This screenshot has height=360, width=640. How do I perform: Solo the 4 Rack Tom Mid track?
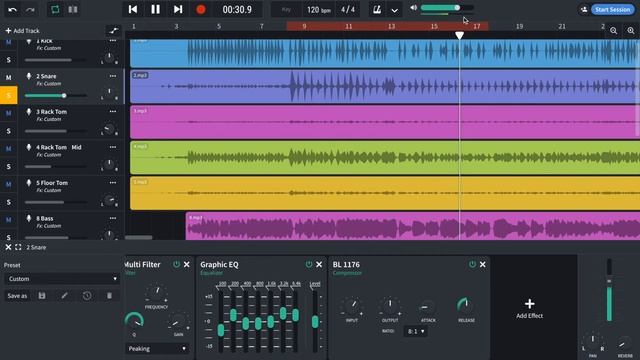9,167
